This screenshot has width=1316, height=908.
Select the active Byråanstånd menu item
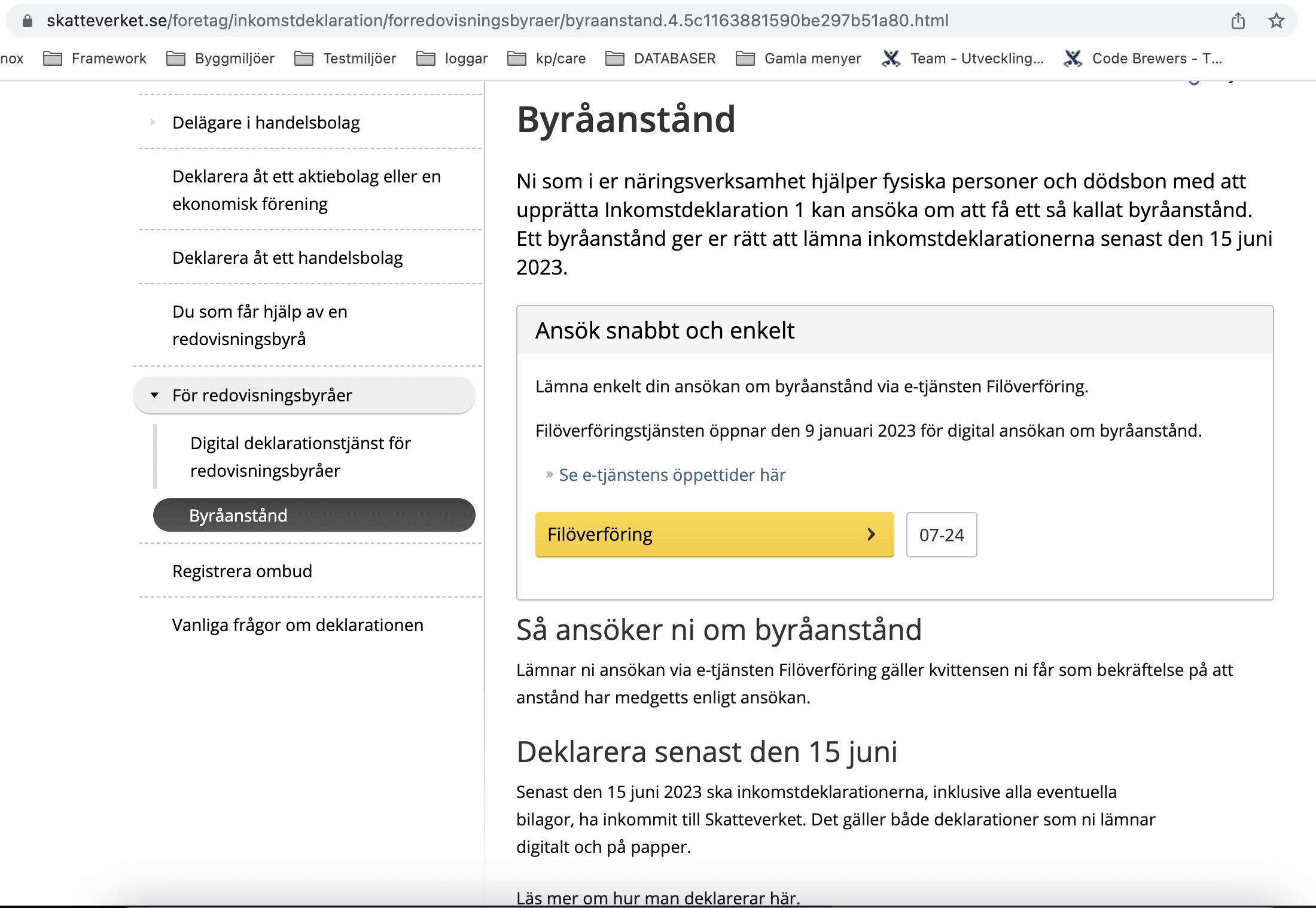[x=314, y=515]
